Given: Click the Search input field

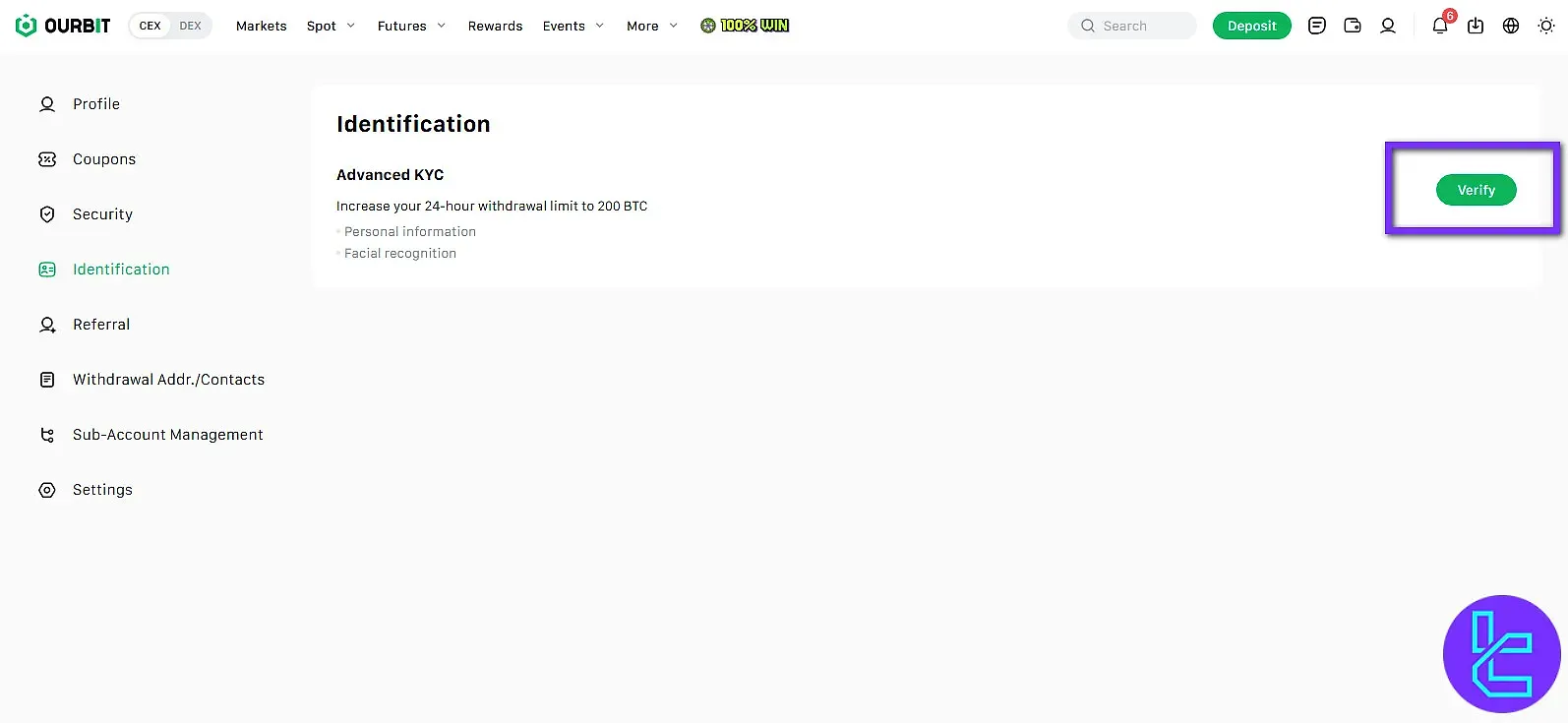Looking at the screenshot, I should click(1132, 26).
